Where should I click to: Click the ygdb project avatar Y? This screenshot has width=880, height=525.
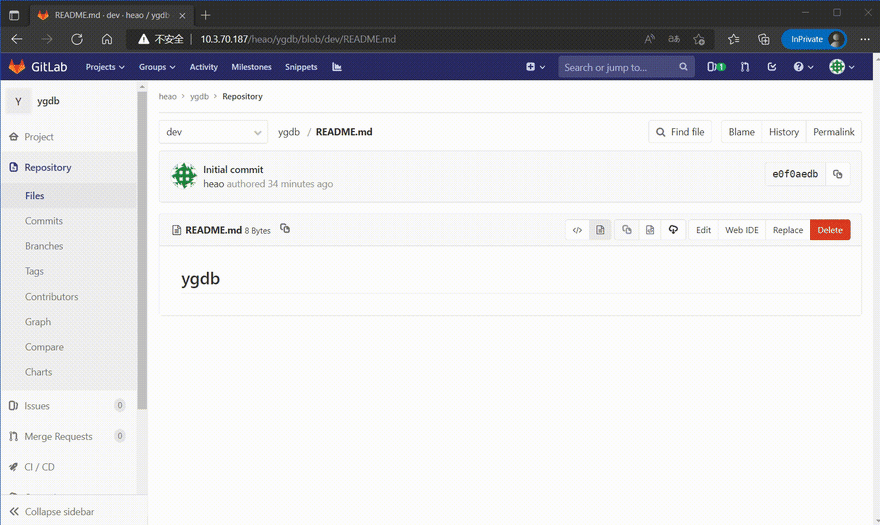[18, 102]
